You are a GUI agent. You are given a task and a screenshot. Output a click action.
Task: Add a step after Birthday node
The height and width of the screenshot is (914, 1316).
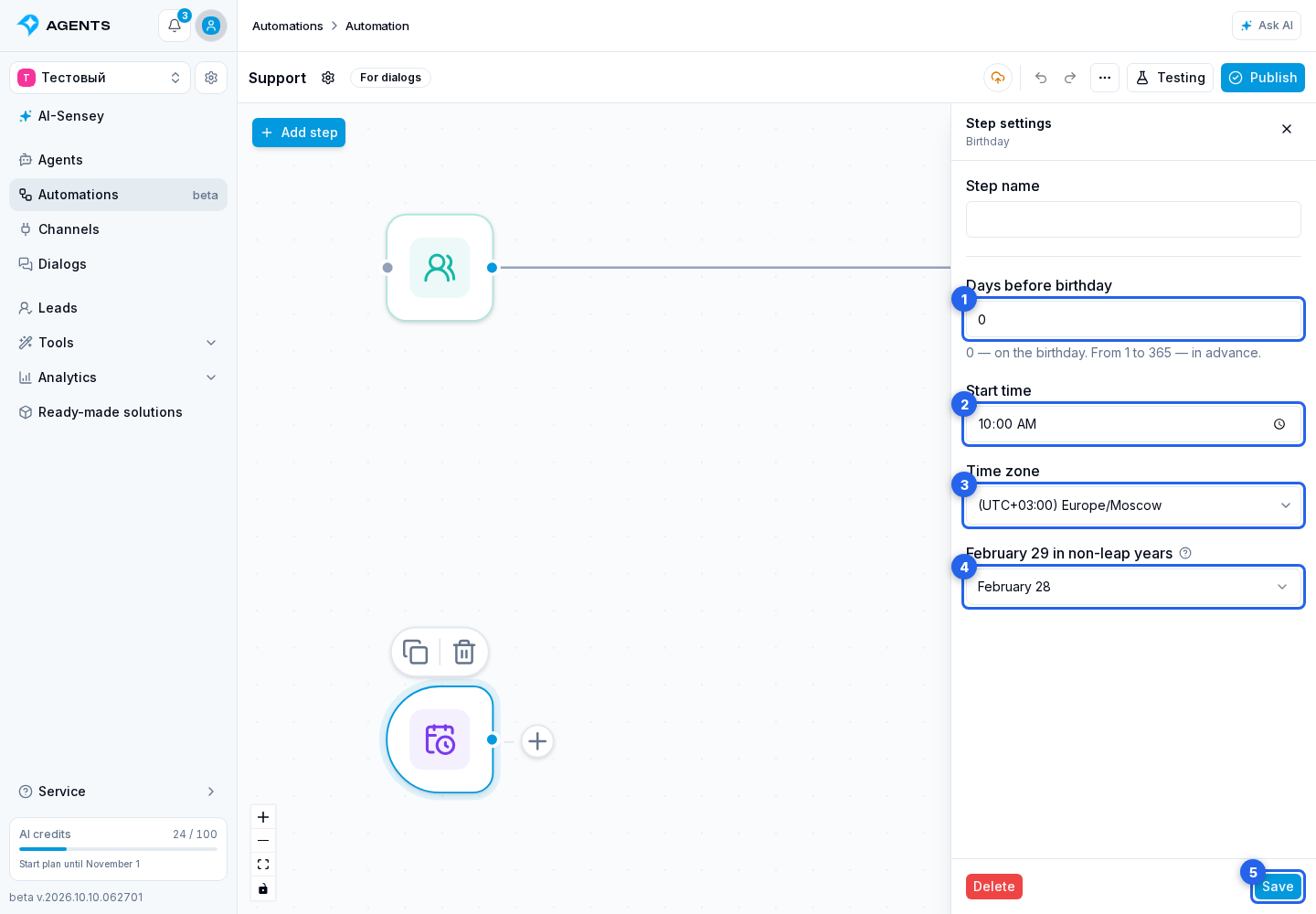click(537, 741)
